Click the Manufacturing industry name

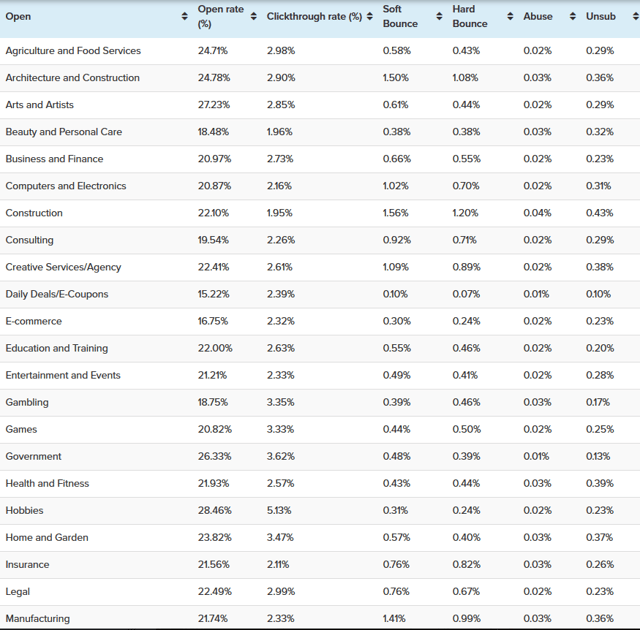click(x=37, y=618)
